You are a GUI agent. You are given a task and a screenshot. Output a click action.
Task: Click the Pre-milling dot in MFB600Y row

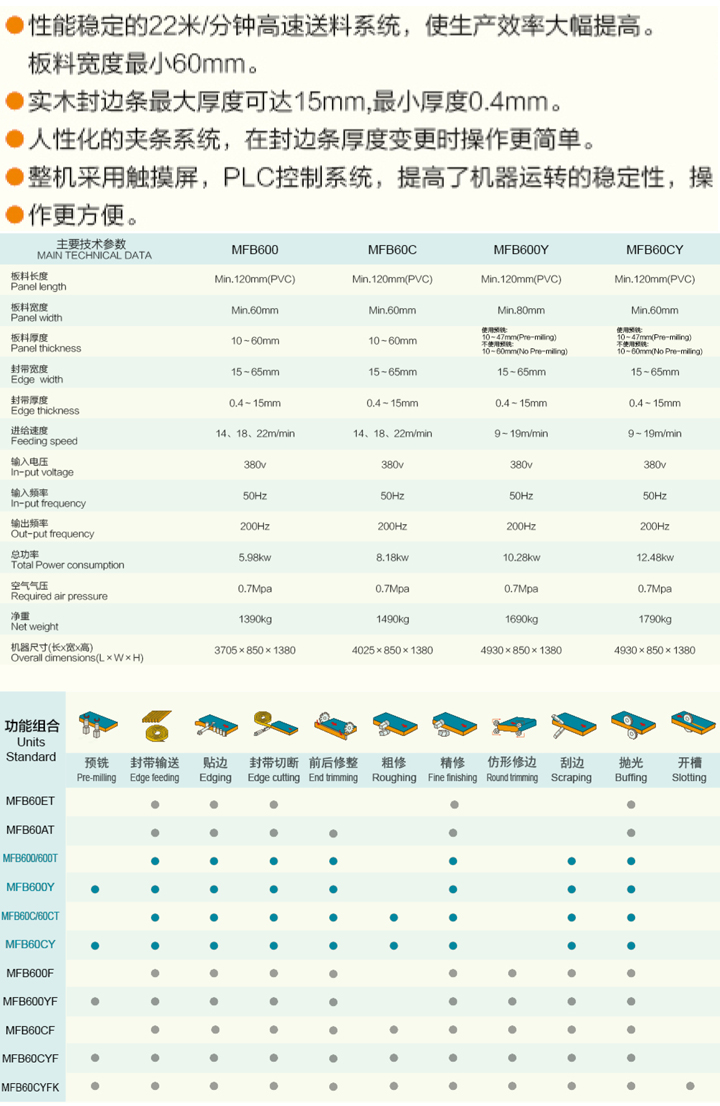(95, 889)
